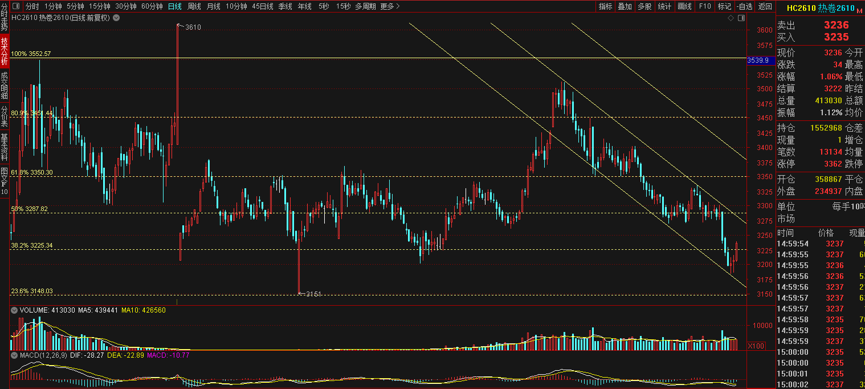
Task: Select the 技术分析 sidebar tab
Action: tap(4, 51)
